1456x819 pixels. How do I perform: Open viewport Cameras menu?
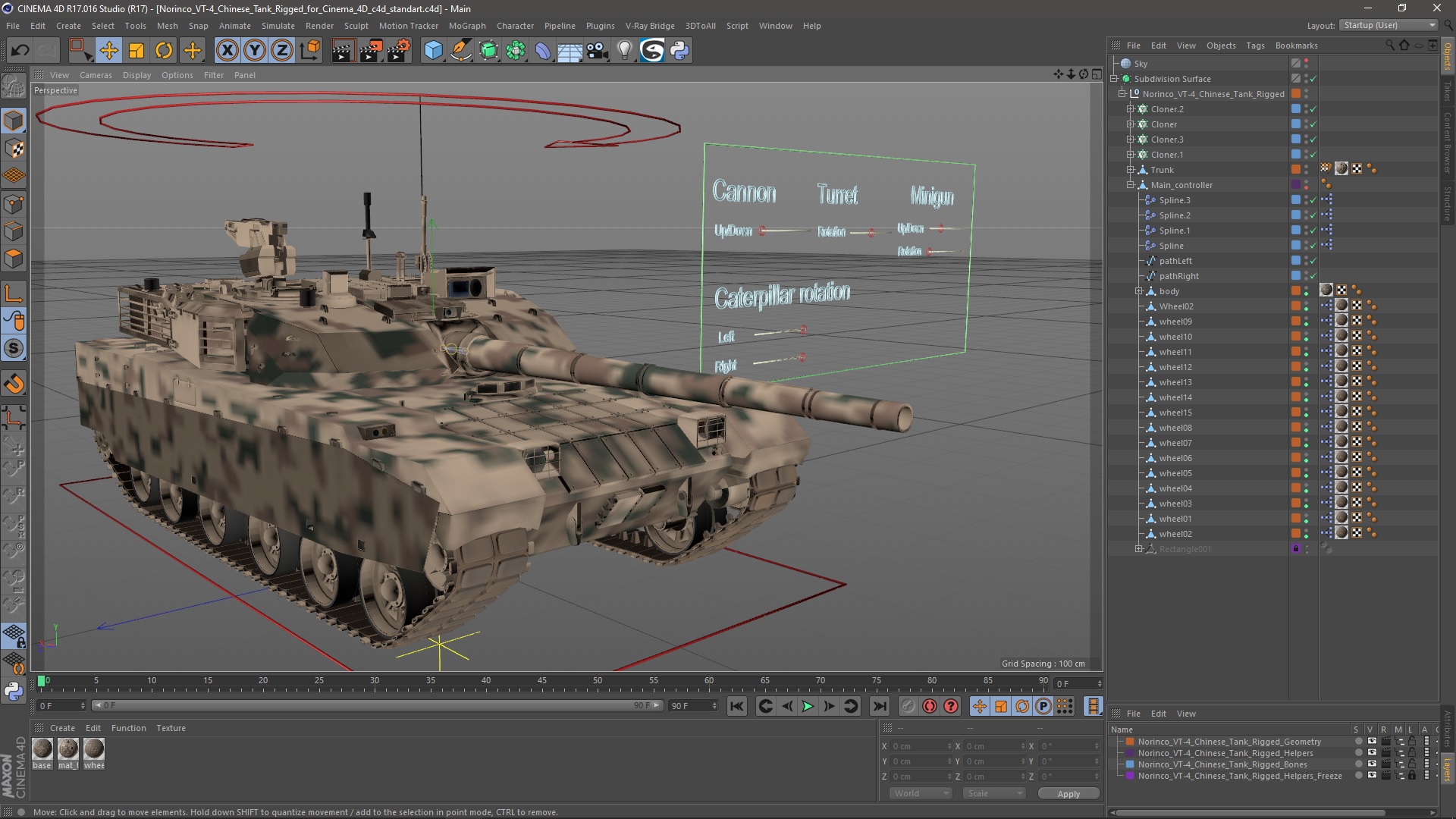[96, 75]
